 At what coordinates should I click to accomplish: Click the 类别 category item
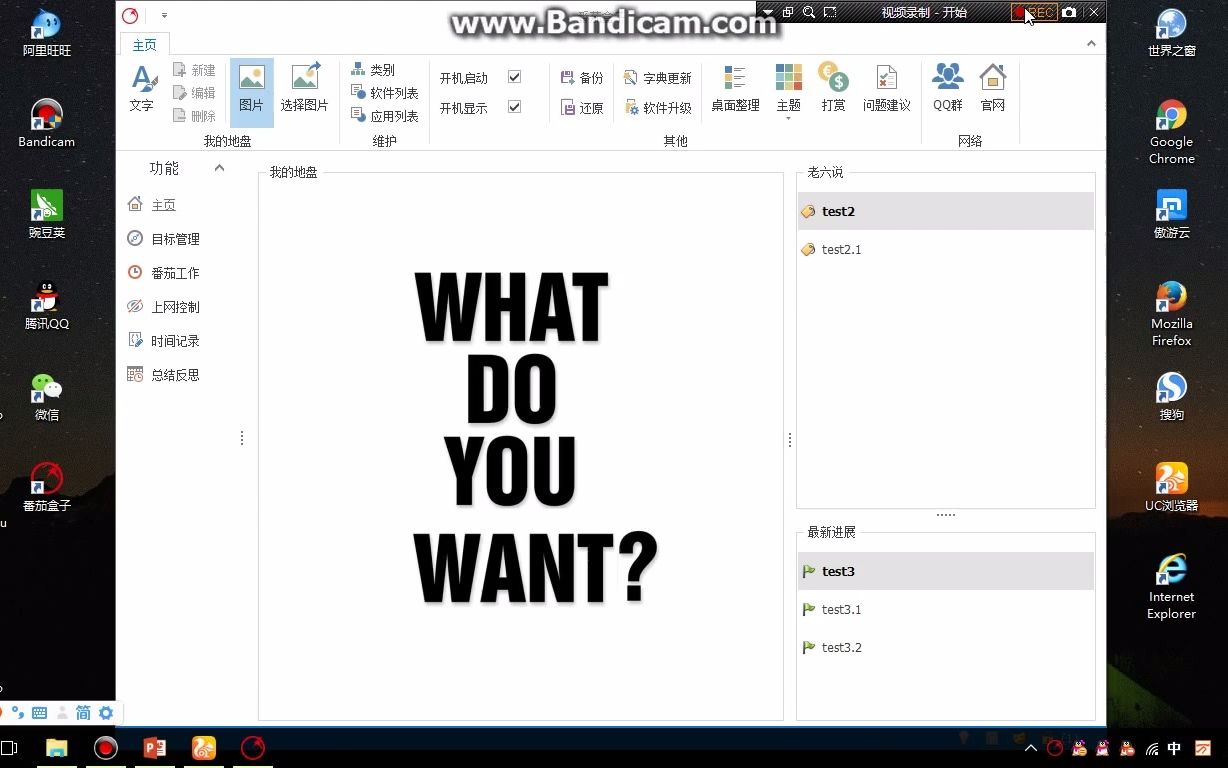coord(373,70)
